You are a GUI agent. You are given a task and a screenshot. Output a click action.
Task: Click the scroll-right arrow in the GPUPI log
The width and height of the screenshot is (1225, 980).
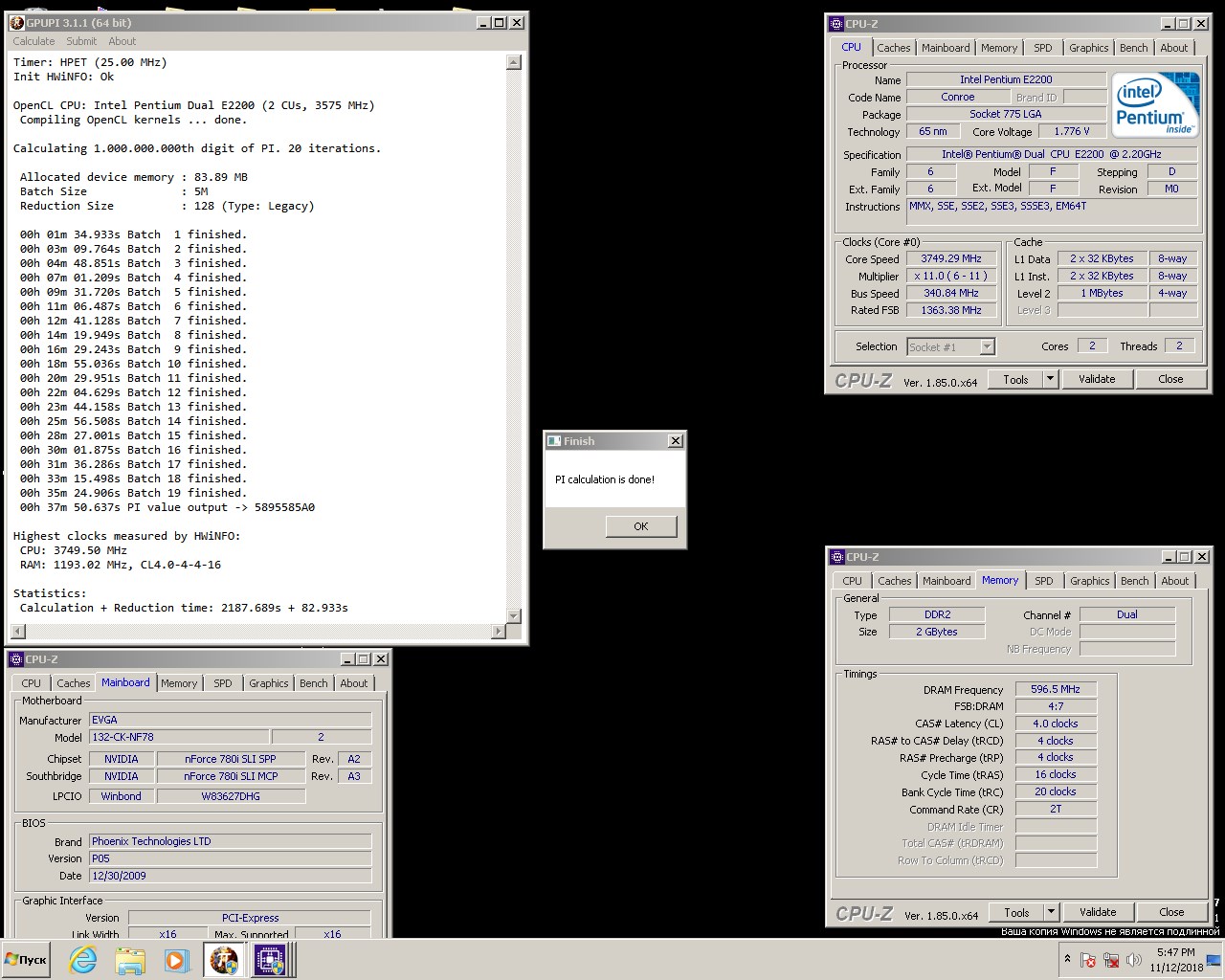498,631
